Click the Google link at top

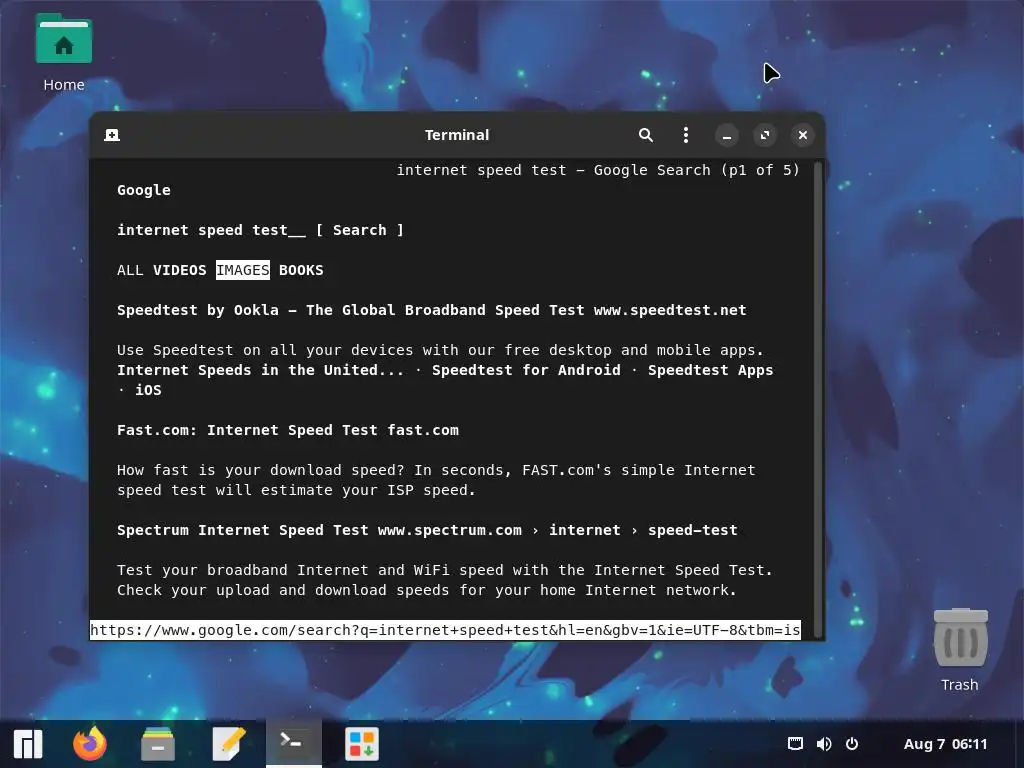pyautogui.click(x=144, y=190)
